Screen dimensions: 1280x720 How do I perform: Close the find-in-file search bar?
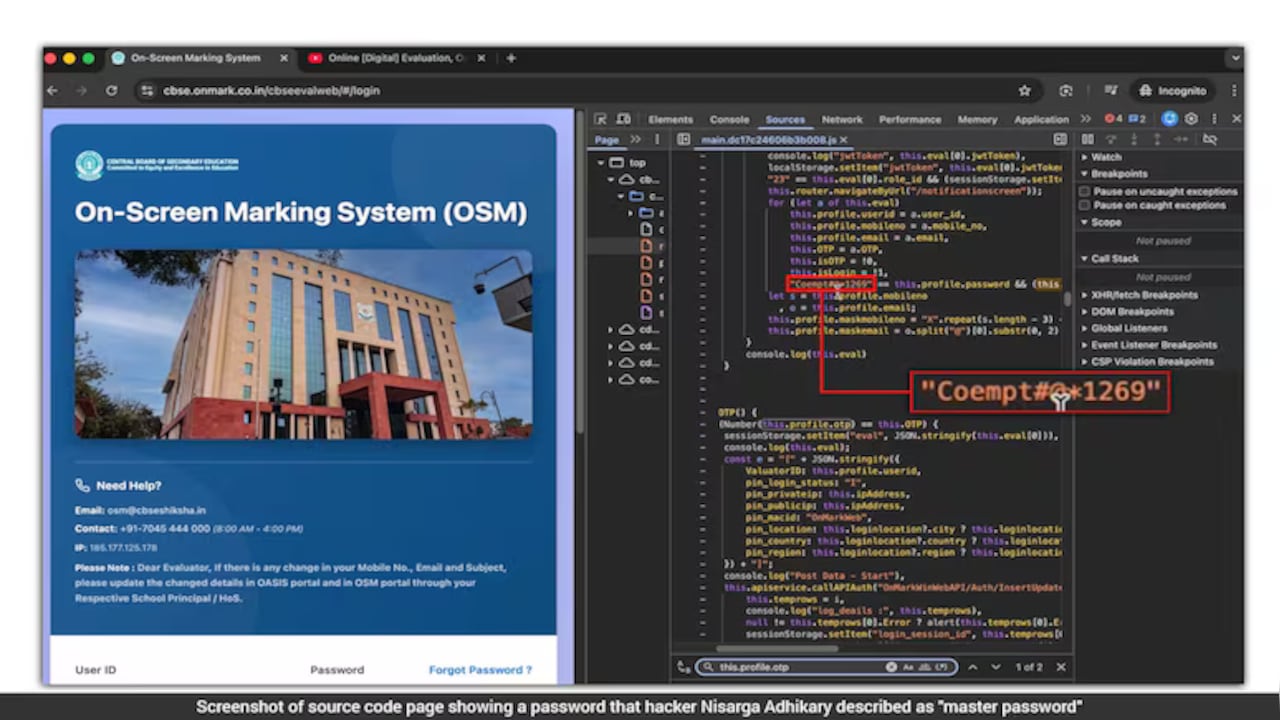(1061, 667)
